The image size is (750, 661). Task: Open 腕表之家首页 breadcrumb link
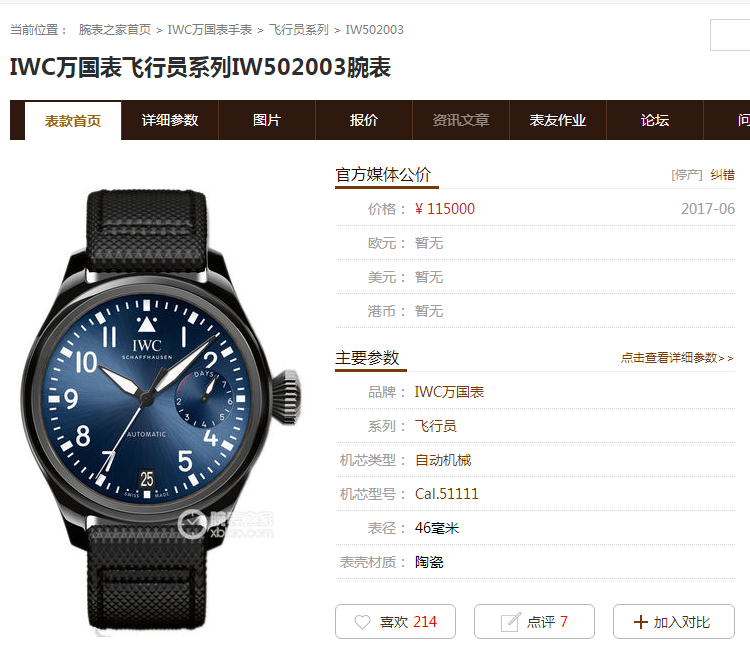115,30
